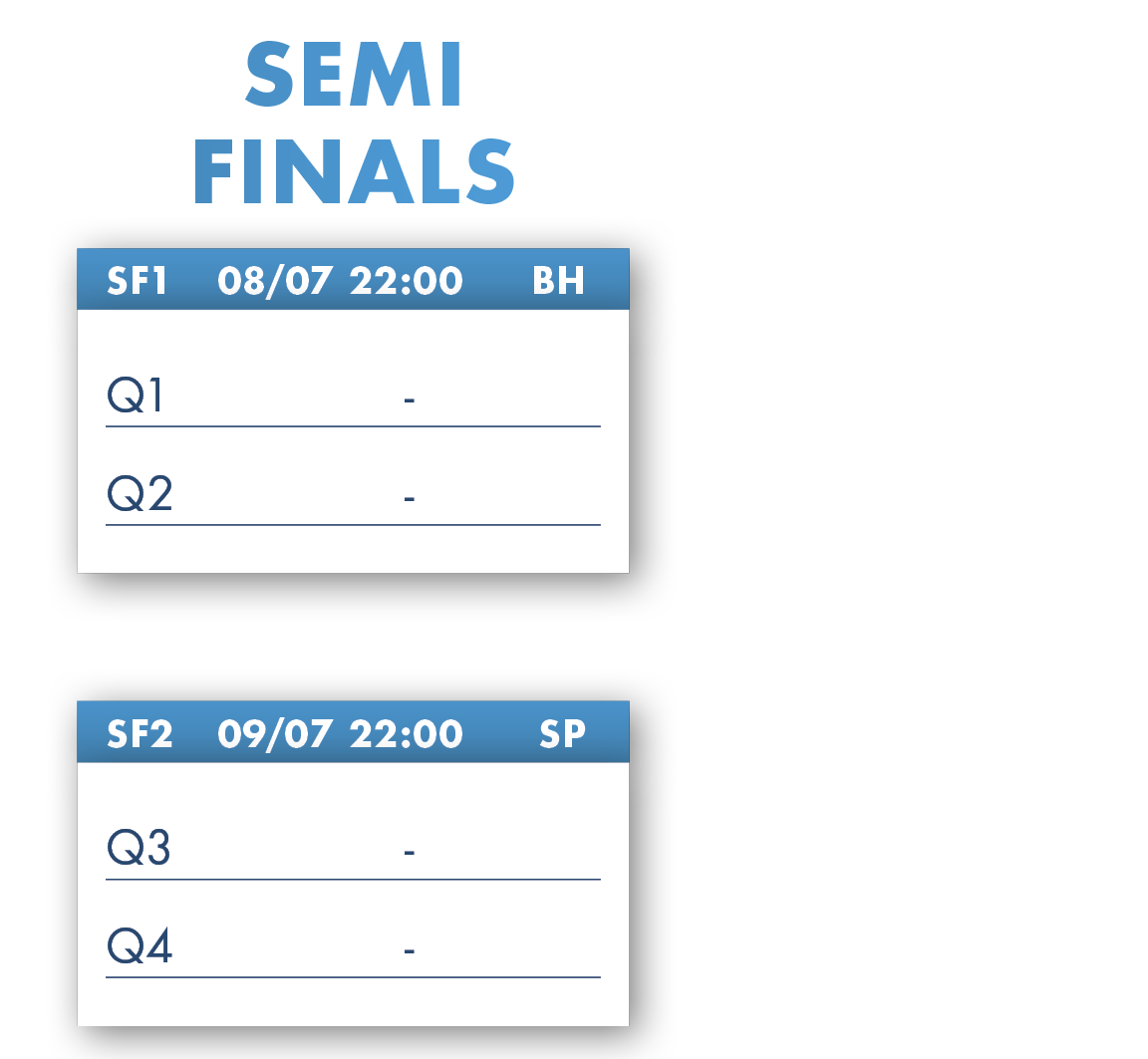Image resolution: width=1148 pixels, height=1059 pixels.
Task: Select the Q4 team row
Action: [353, 946]
